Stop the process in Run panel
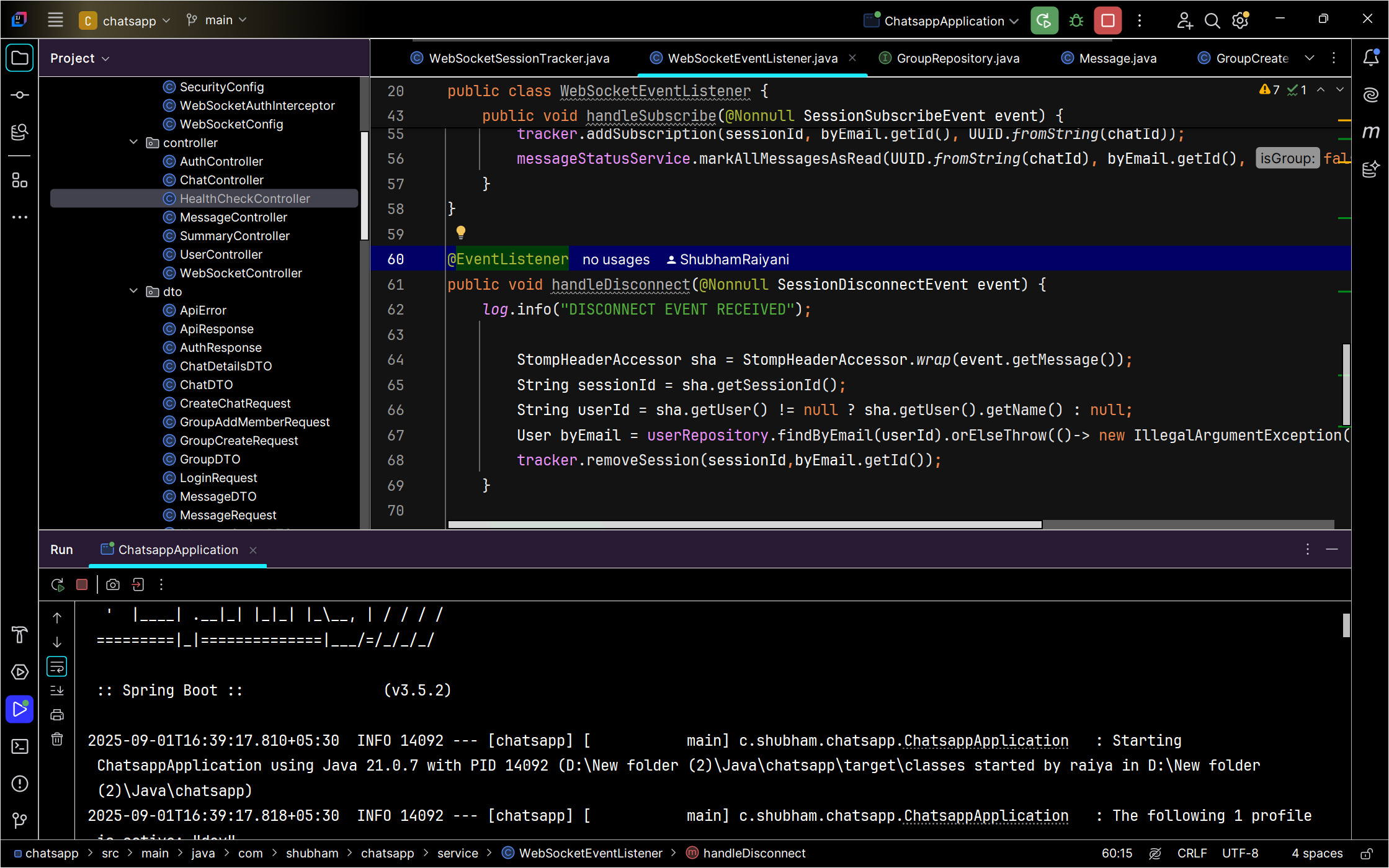This screenshot has height=868, width=1389. (x=82, y=584)
